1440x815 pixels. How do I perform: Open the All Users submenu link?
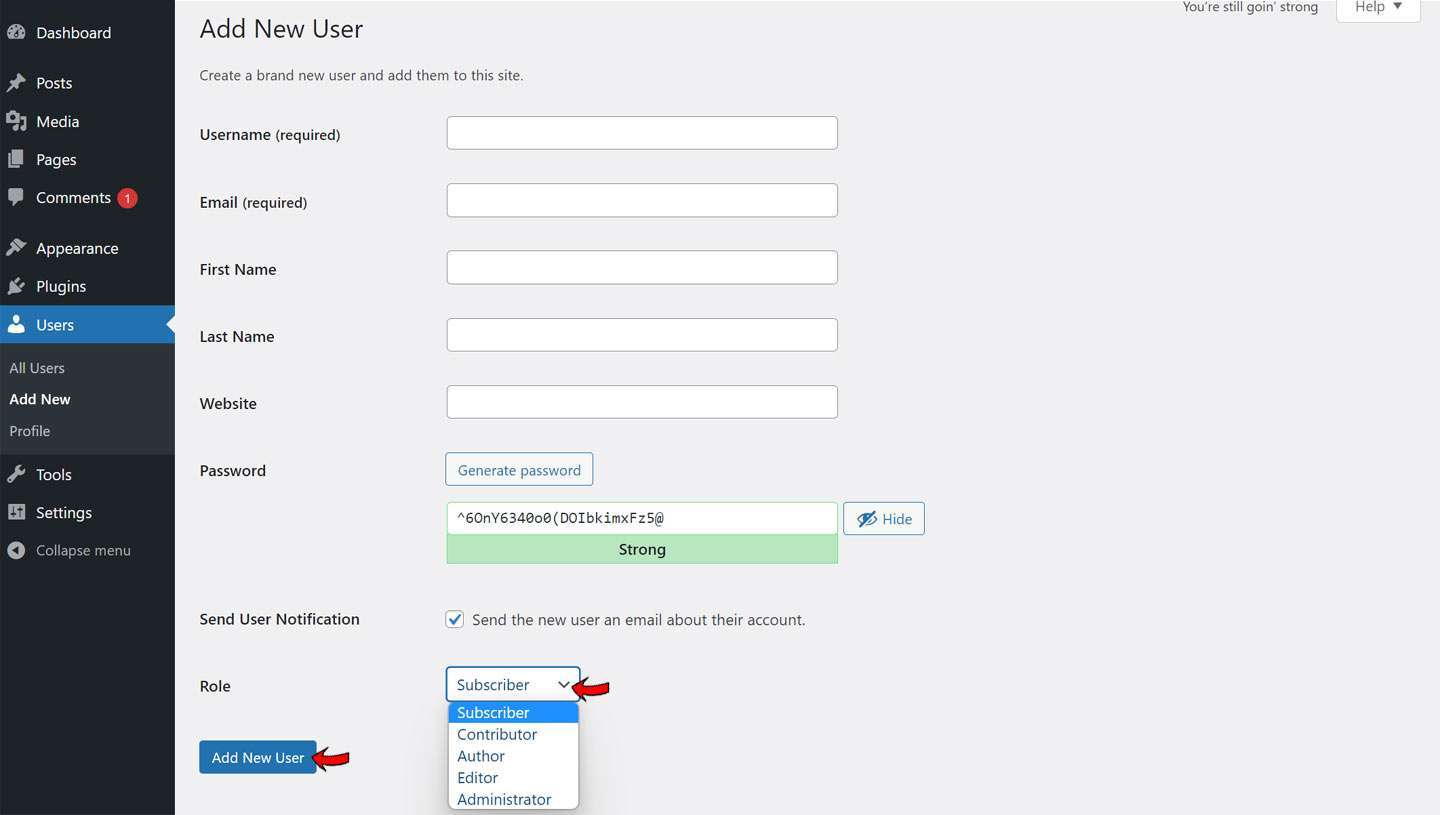click(x=37, y=368)
